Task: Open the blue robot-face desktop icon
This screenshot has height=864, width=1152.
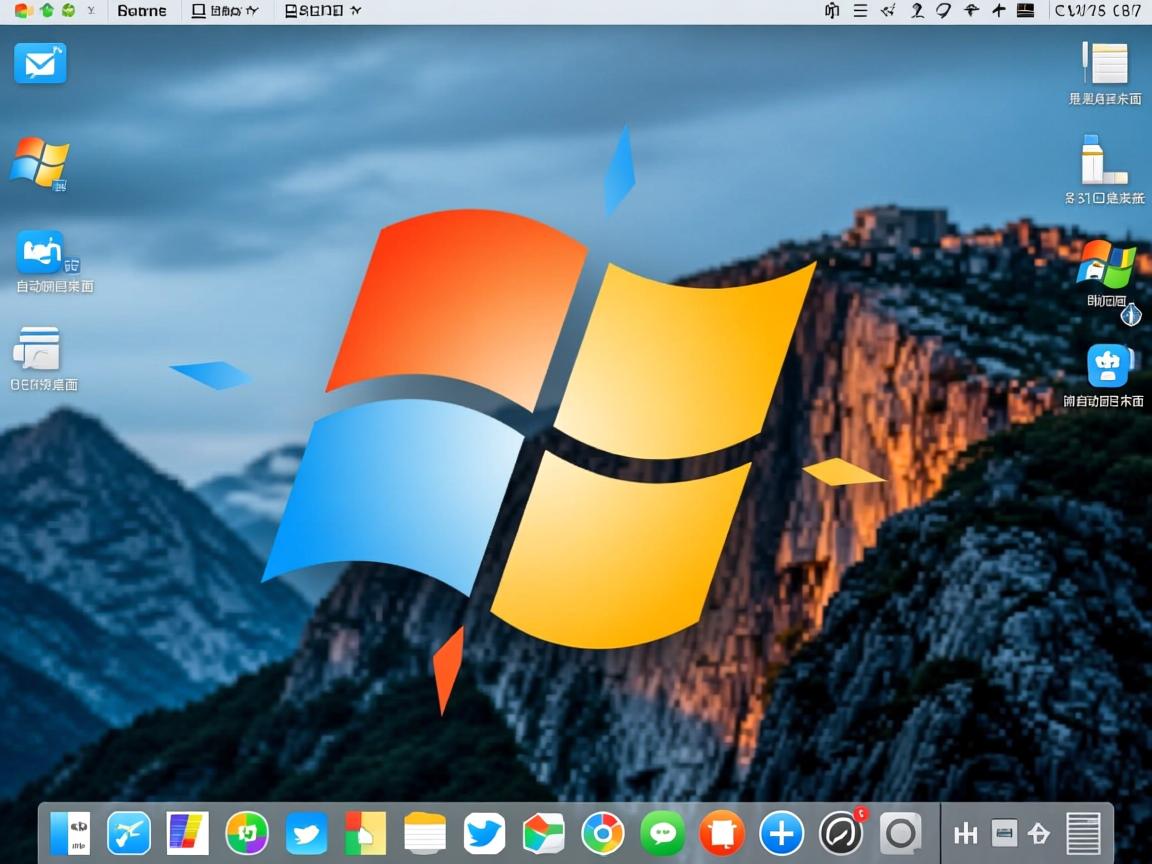Action: [1108, 366]
